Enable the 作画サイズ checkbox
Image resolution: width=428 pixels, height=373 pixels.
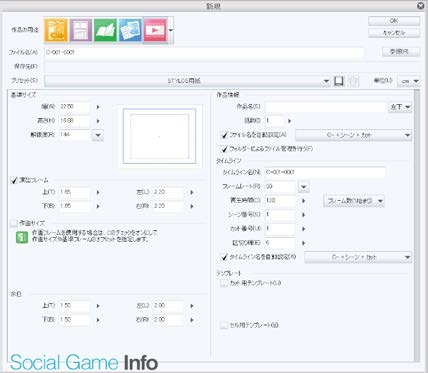(14, 223)
